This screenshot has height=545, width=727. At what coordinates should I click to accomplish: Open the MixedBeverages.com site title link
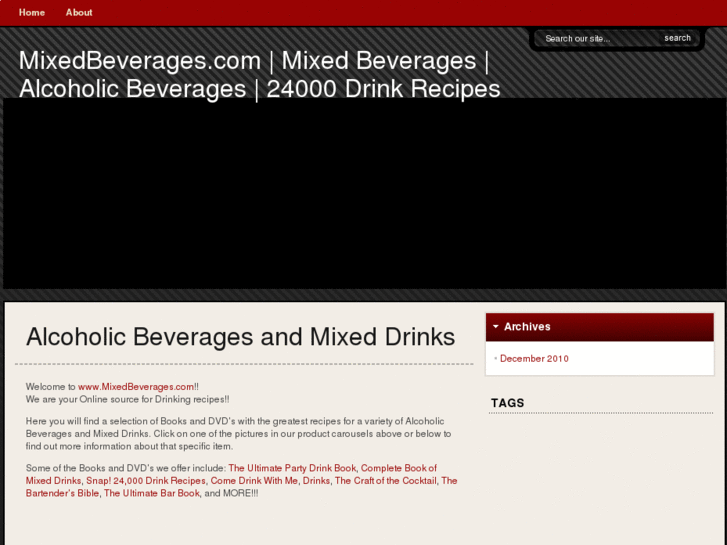click(x=259, y=74)
